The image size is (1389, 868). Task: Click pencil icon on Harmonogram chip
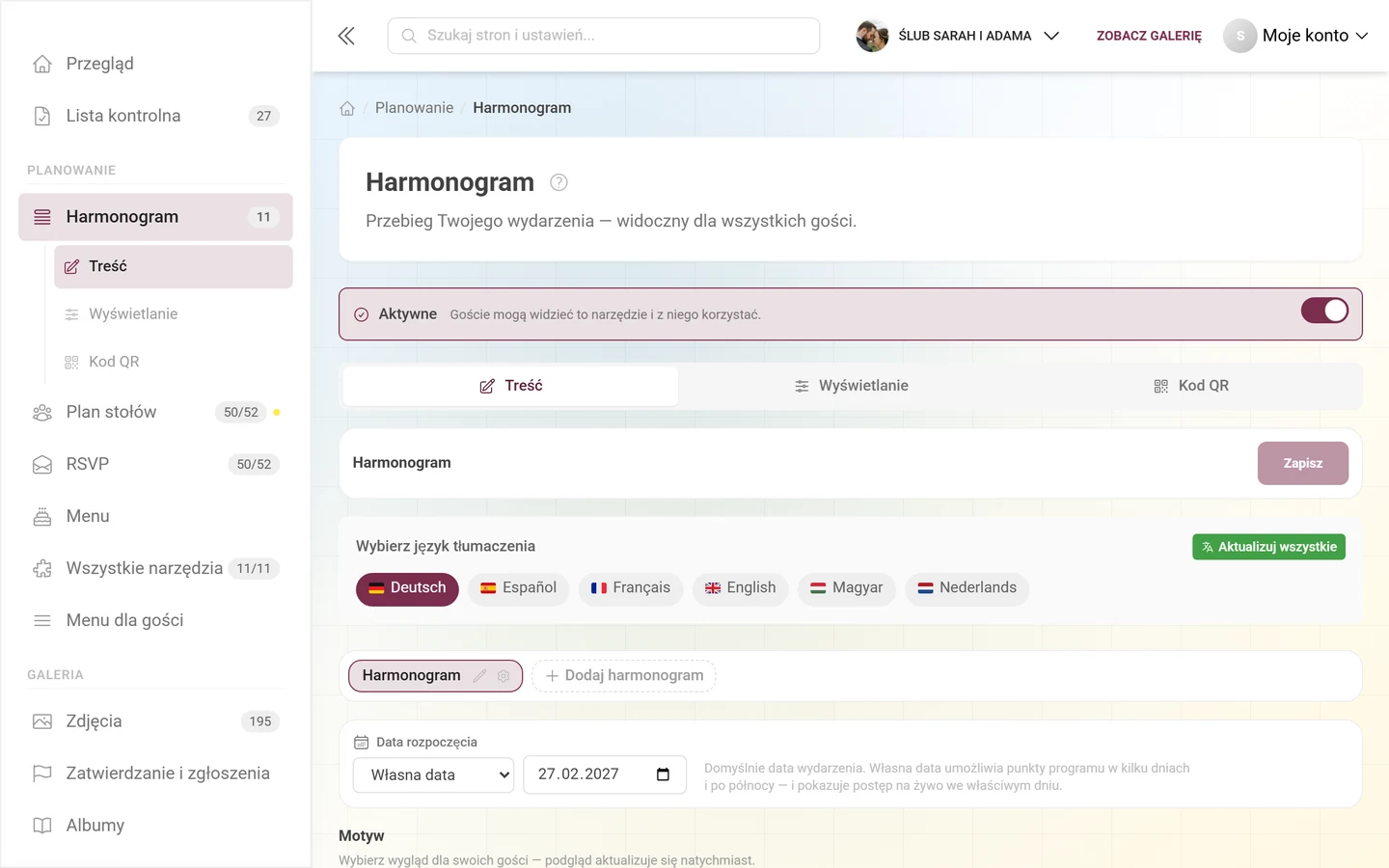479,676
